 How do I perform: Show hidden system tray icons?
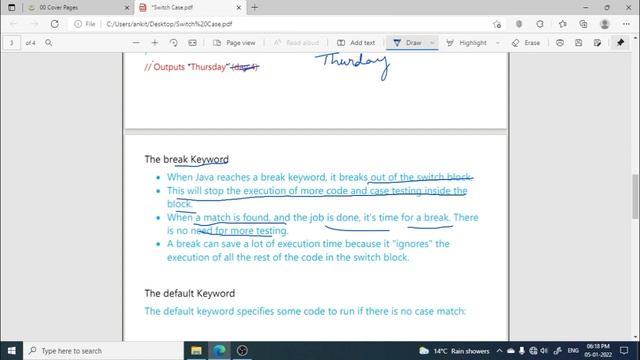click(499, 351)
